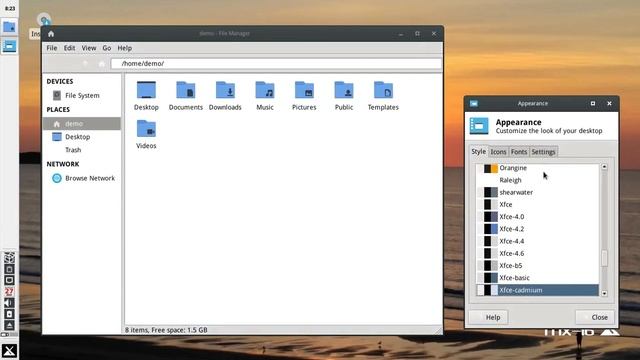Select the Xfce-4.6 theme
The width and height of the screenshot is (640, 360).
[537, 253]
